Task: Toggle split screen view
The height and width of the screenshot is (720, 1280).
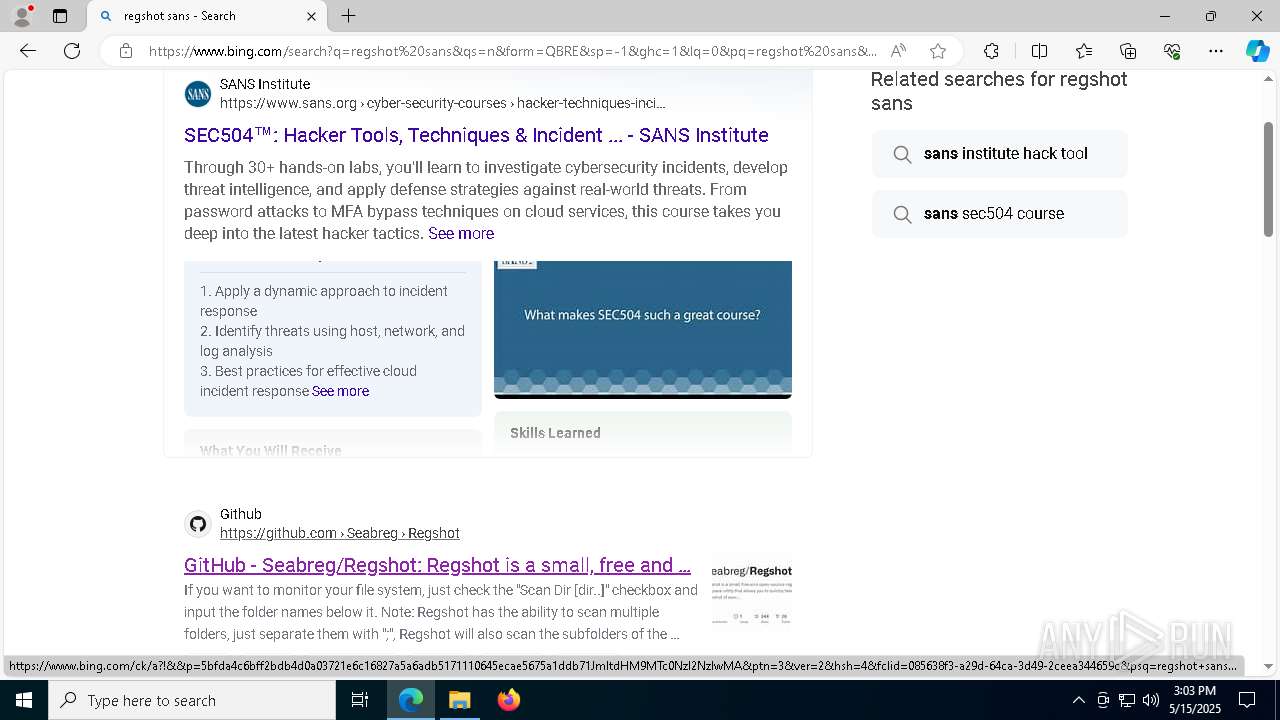Action: click(x=1039, y=51)
